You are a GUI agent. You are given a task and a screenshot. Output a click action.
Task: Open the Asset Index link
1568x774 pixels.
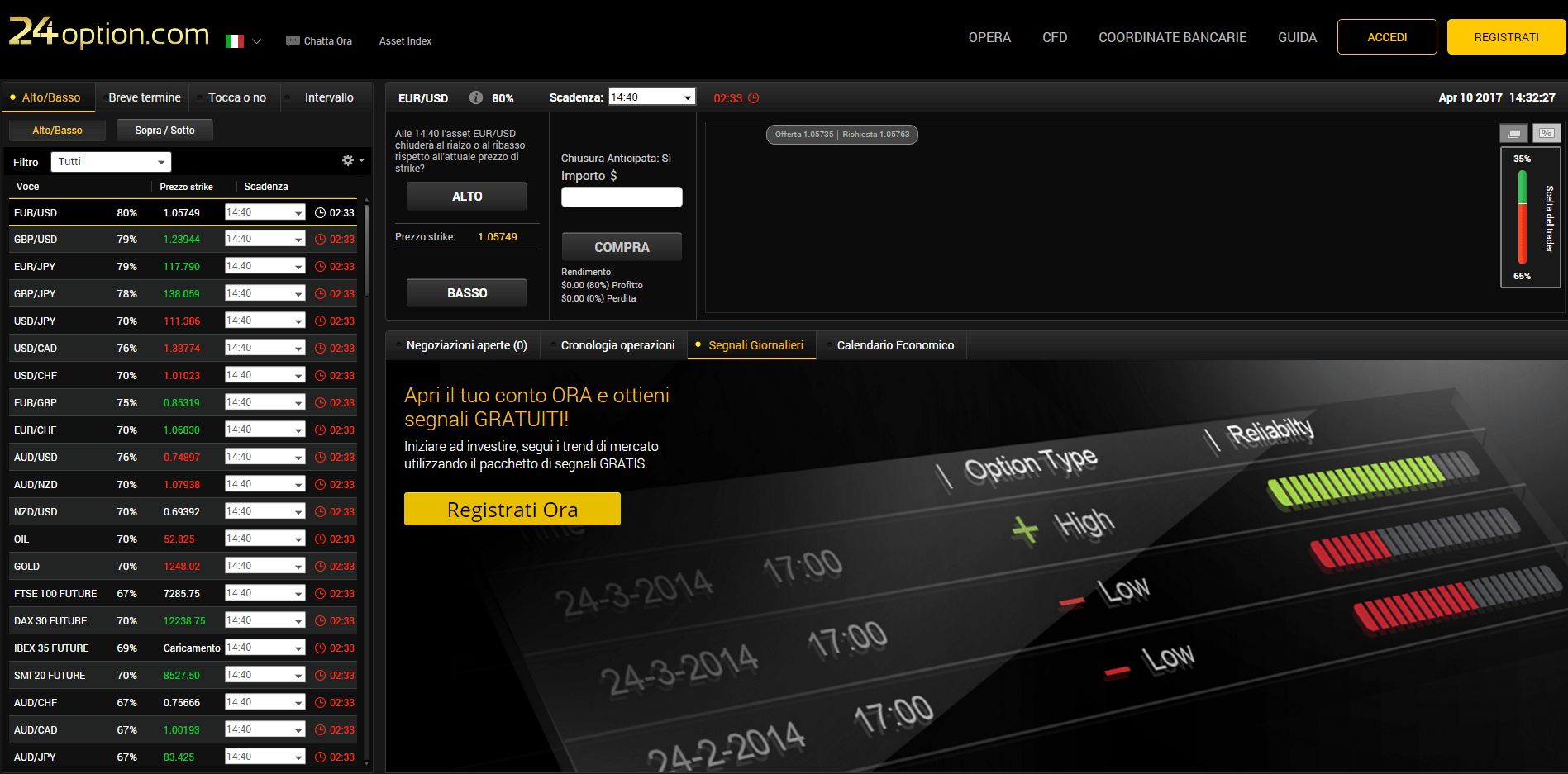pyautogui.click(x=405, y=41)
